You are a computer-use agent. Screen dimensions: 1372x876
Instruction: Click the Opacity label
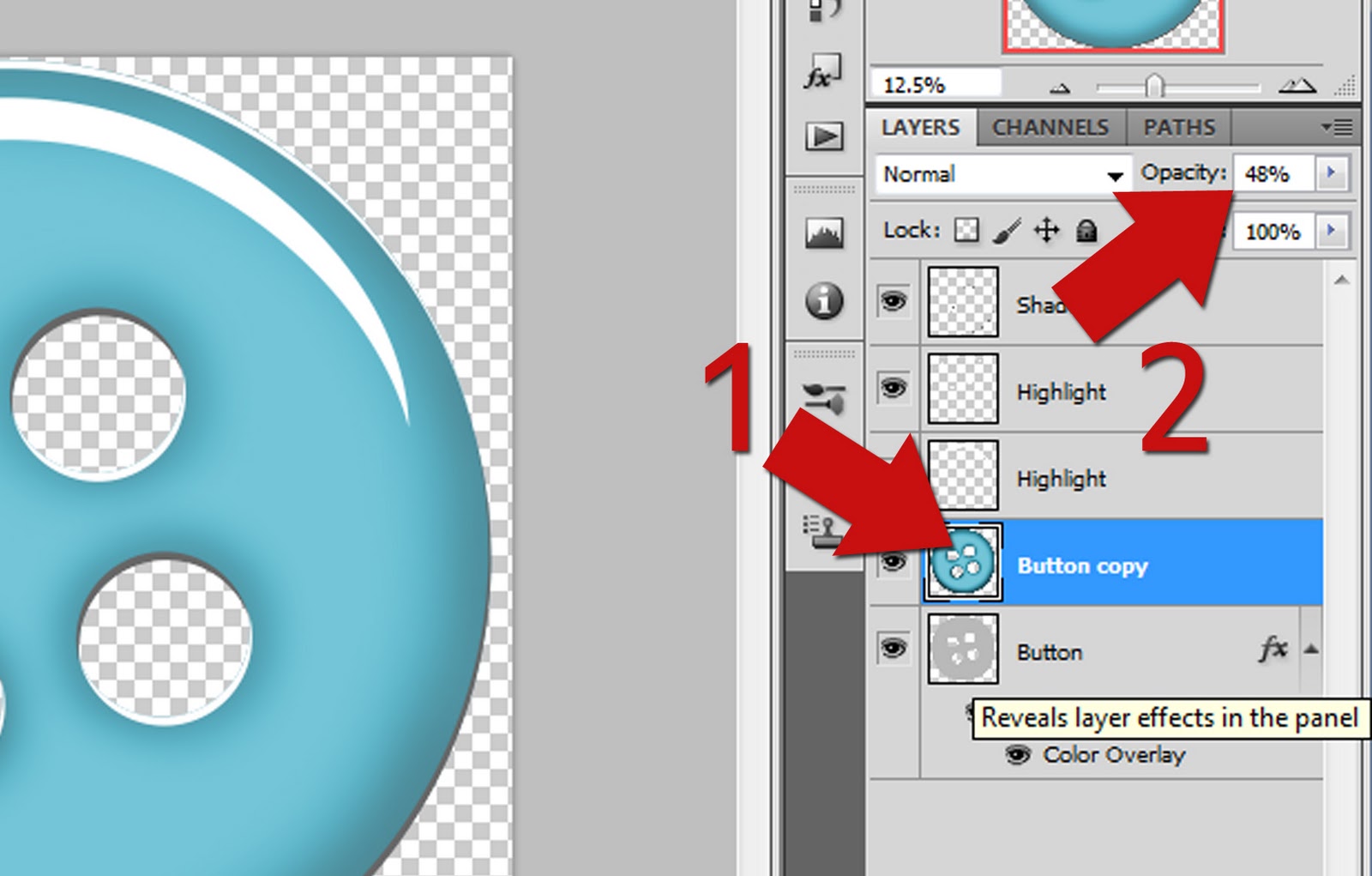coord(1182,172)
